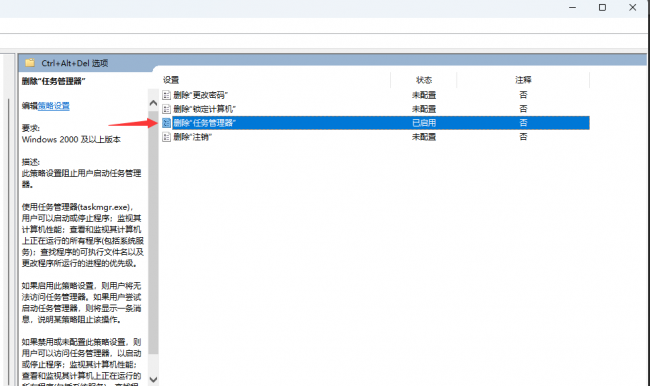Click the description pane scroll up arrow

(153, 103)
